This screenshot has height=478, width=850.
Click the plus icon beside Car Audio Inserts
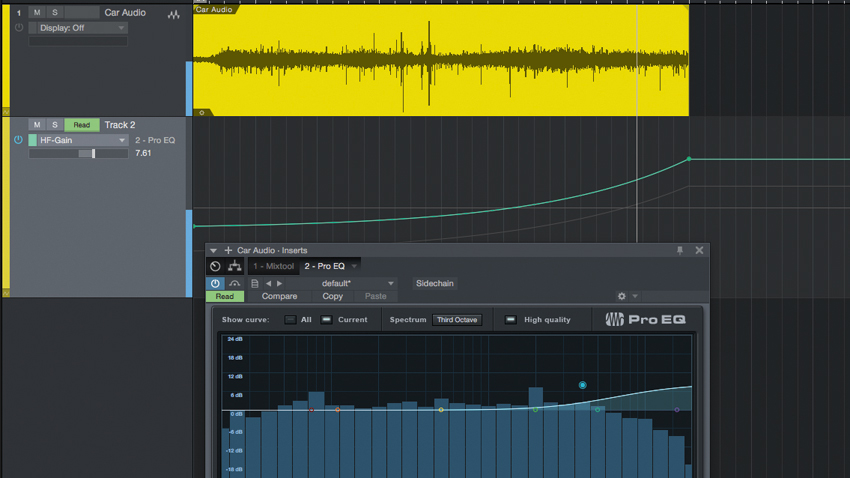tap(228, 250)
